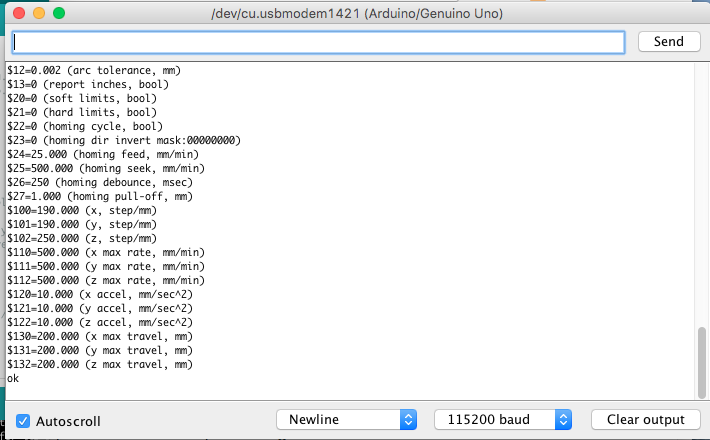
Task: Click the line '$22=0 (homing cycle, bool)'
Action: (85, 126)
